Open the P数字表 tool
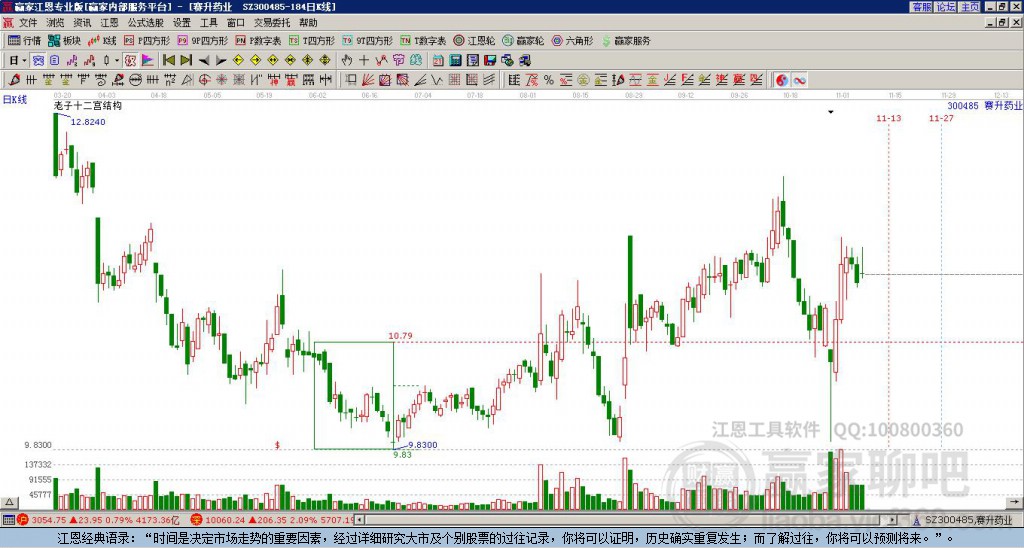This screenshot has width=1024, height=548. point(258,40)
